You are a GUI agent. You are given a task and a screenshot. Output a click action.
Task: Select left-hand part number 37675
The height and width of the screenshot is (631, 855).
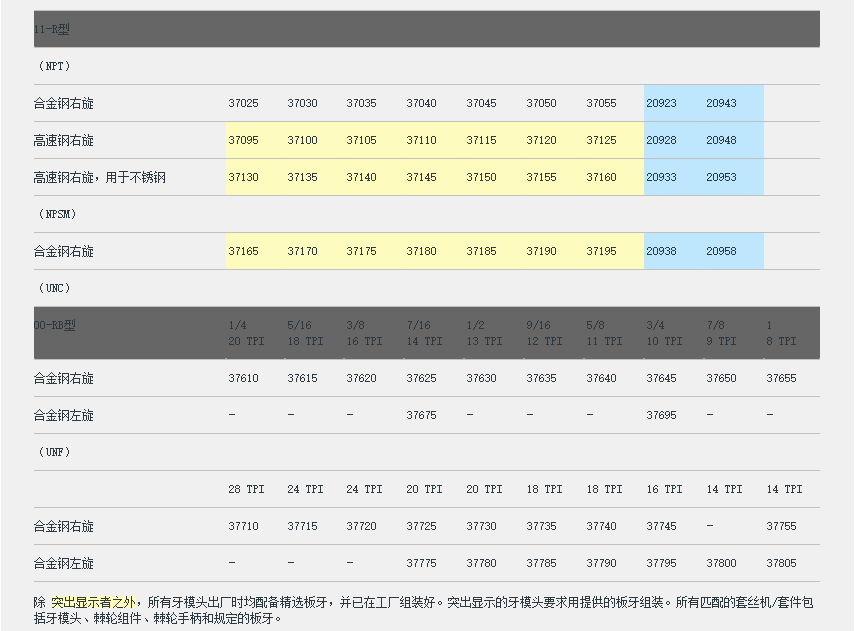421,415
